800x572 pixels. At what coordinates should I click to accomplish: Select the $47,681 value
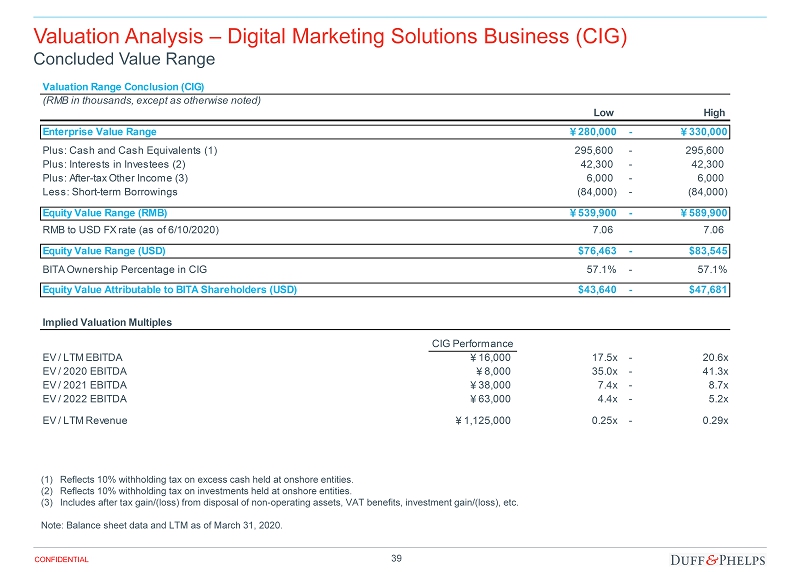(708, 289)
